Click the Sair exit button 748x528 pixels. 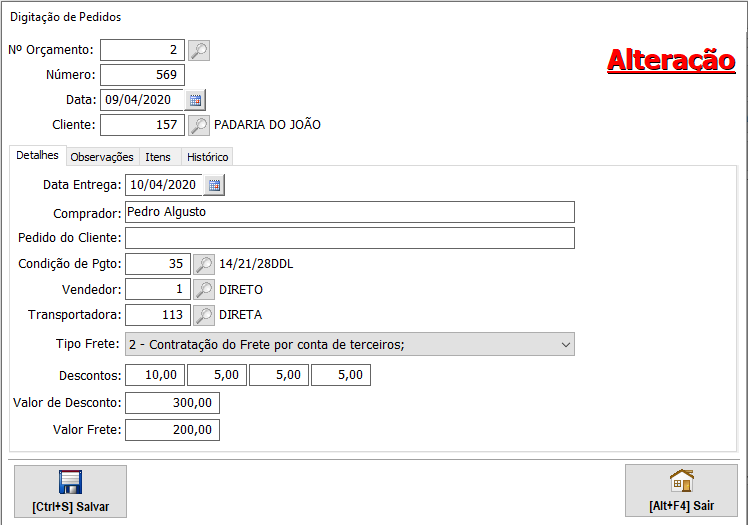(682, 491)
